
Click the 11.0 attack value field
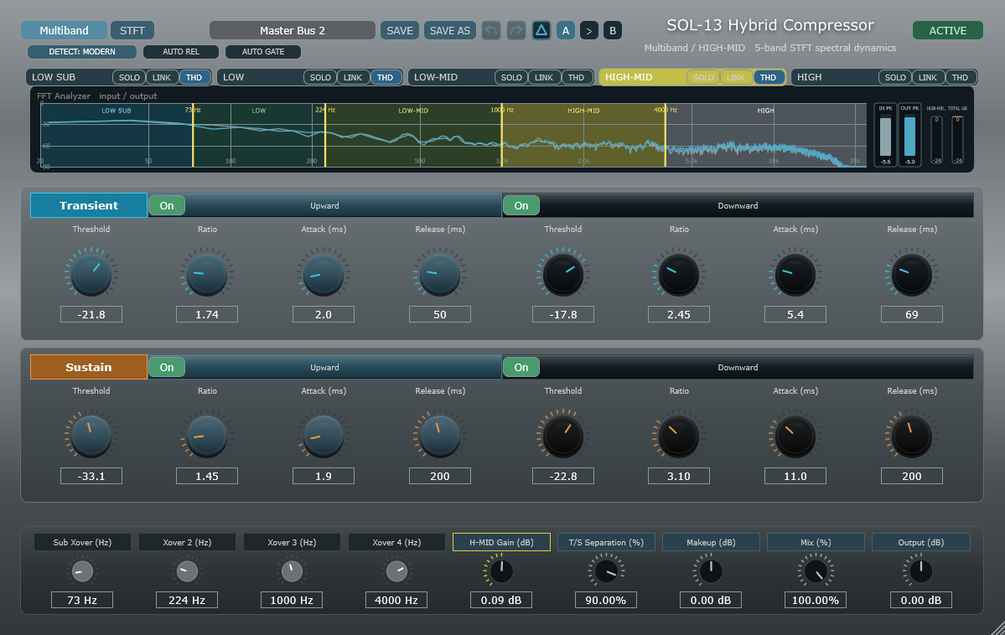pyautogui.click(x=795, y=476)
